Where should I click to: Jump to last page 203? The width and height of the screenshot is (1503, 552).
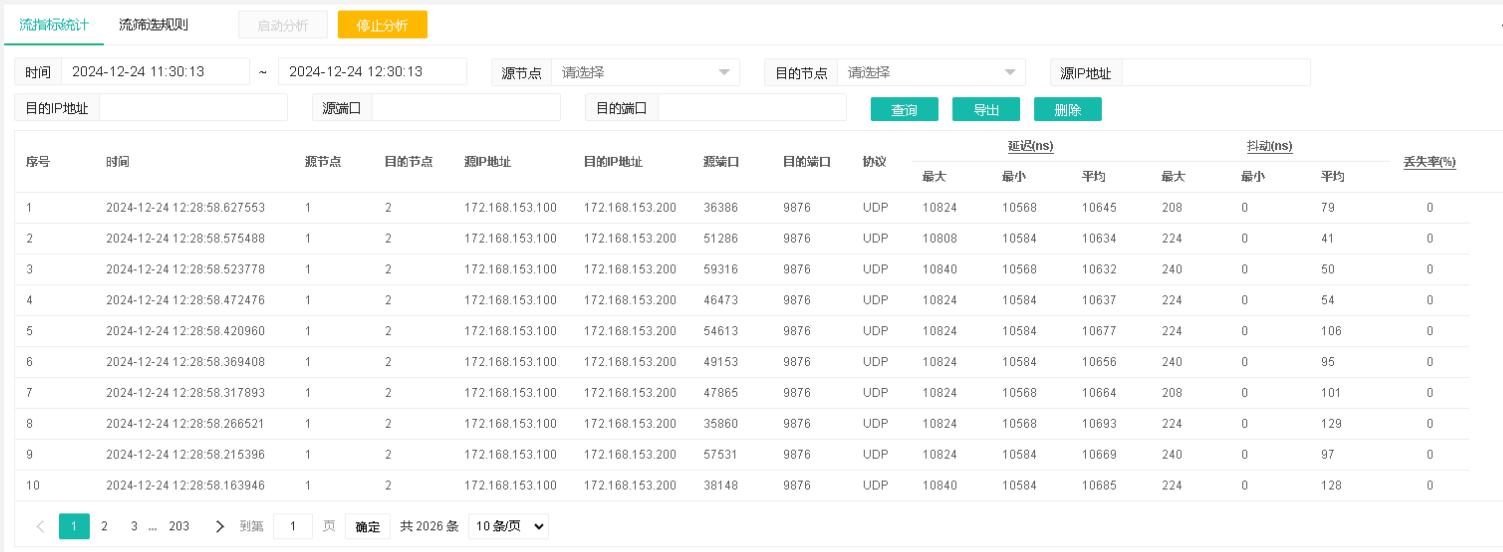pyautogui.click(x=179, y=527)
